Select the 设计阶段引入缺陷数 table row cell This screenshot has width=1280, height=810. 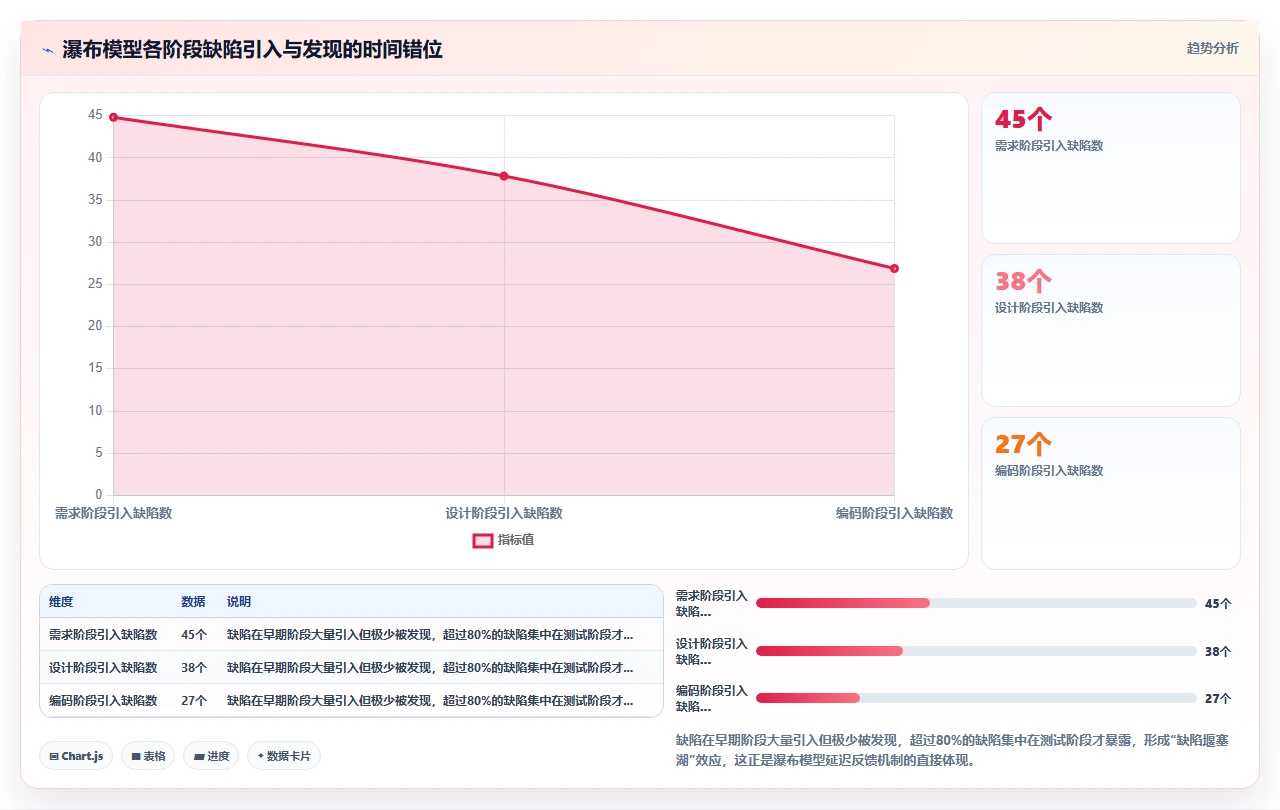[x=103, y=668]
